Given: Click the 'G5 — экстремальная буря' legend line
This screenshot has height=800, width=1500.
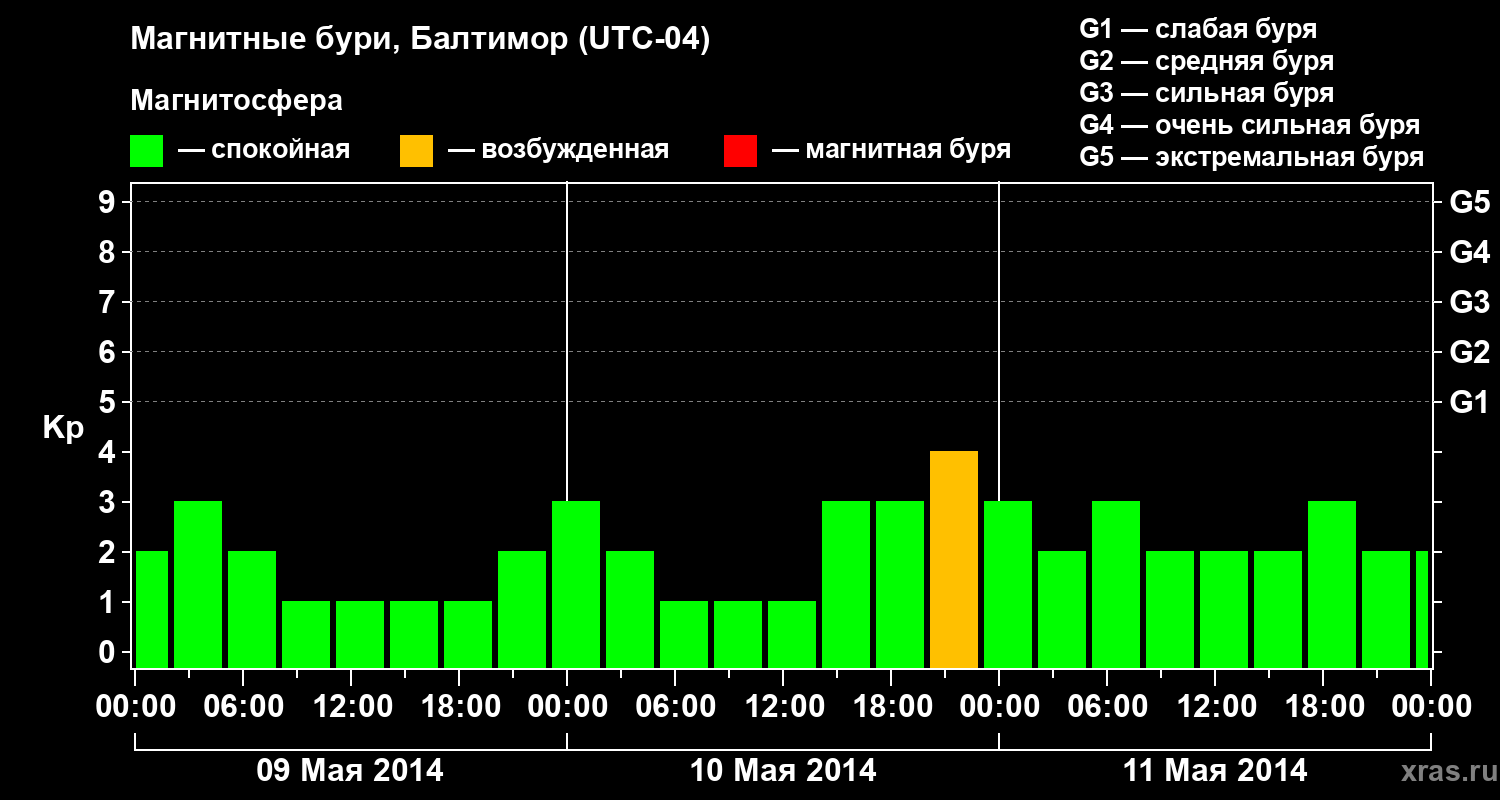Looking at the screenshot, I should (1252, 157).
